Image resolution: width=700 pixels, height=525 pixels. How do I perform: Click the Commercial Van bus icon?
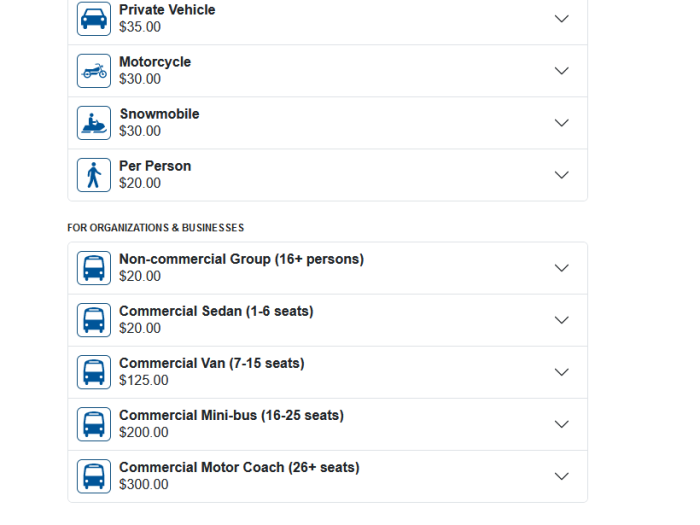tap(94, 372)
